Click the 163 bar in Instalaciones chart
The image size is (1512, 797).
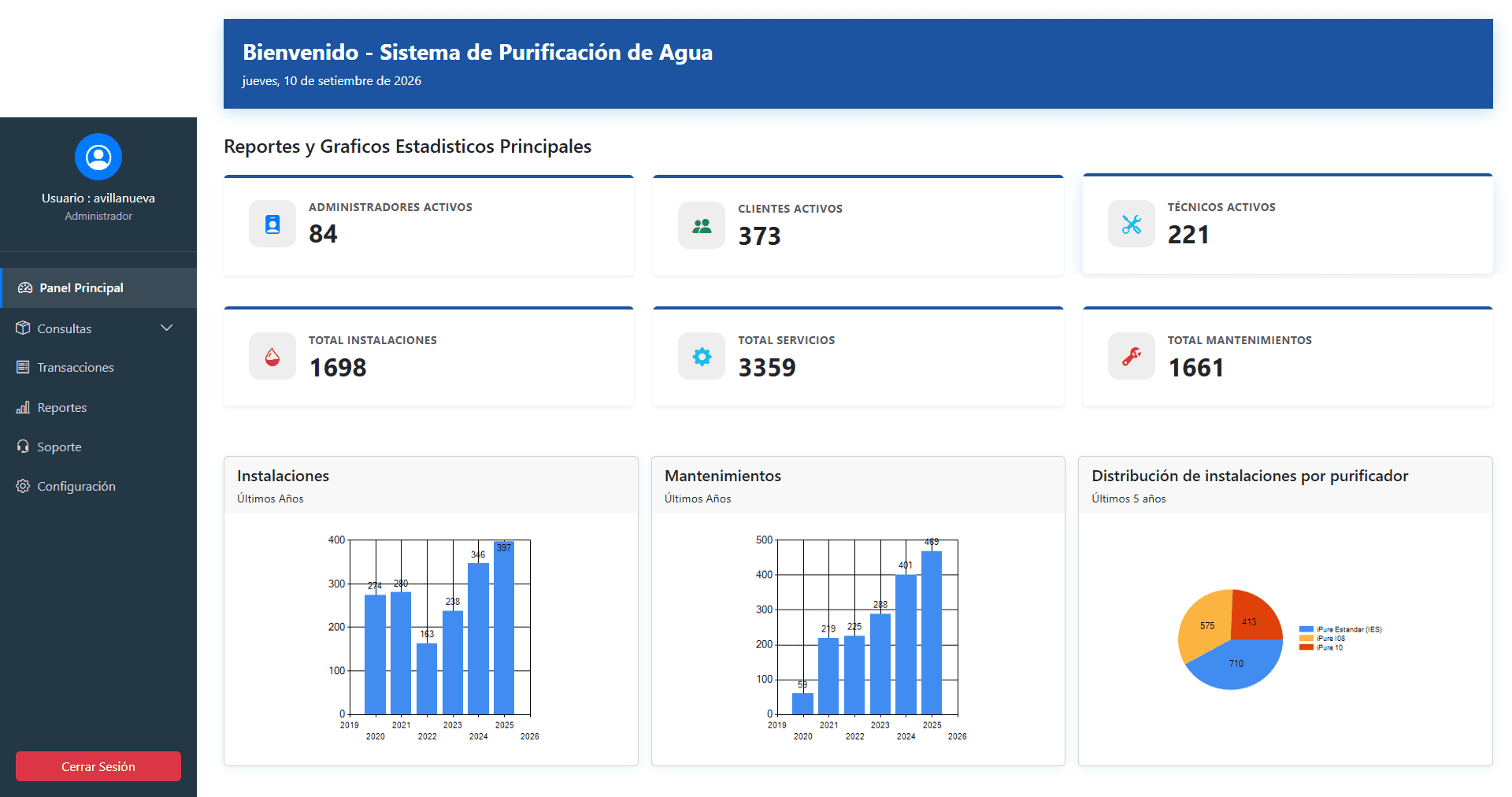(x=427, y=679)
